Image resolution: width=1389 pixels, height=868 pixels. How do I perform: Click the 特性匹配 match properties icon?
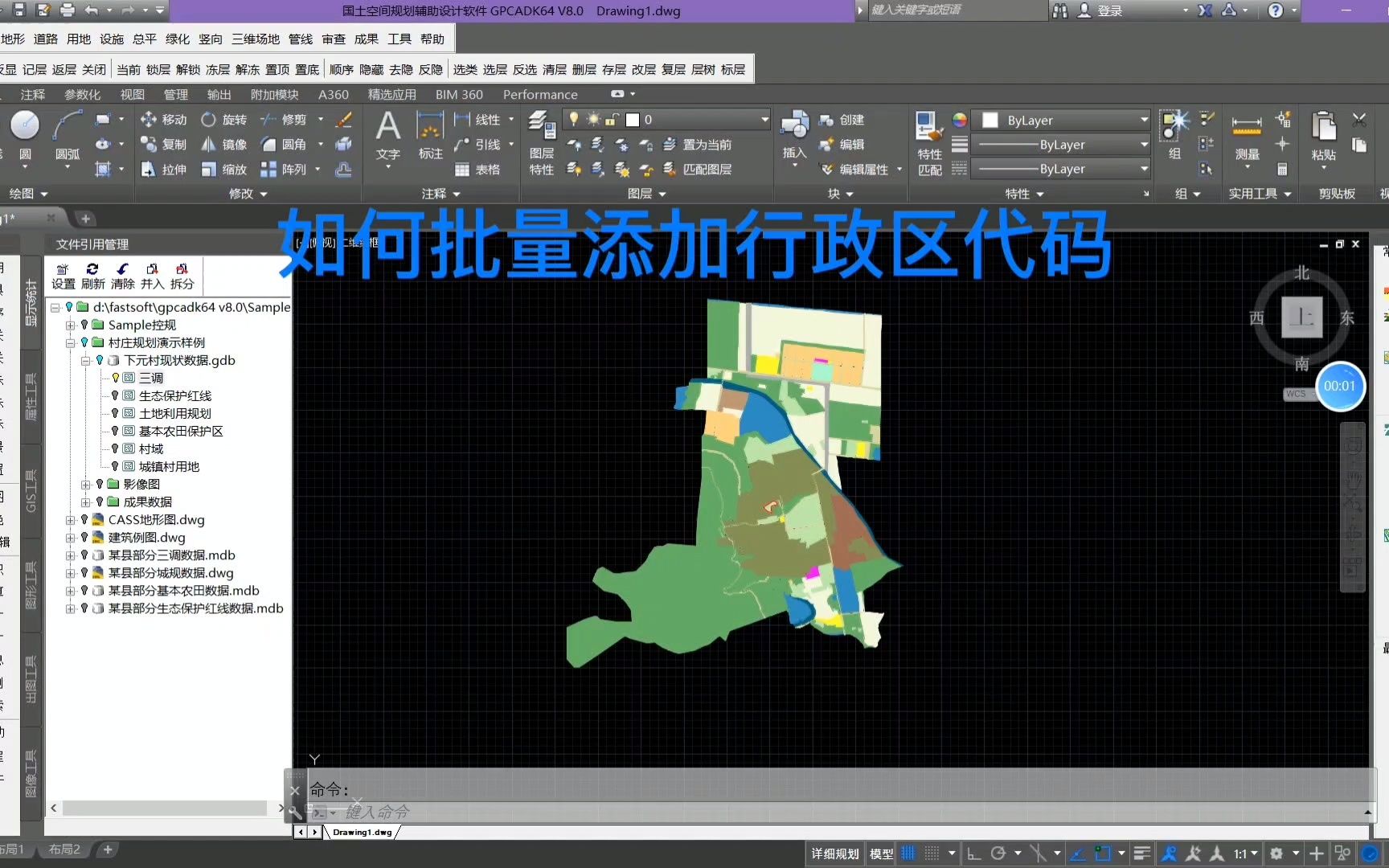point(930,143)
